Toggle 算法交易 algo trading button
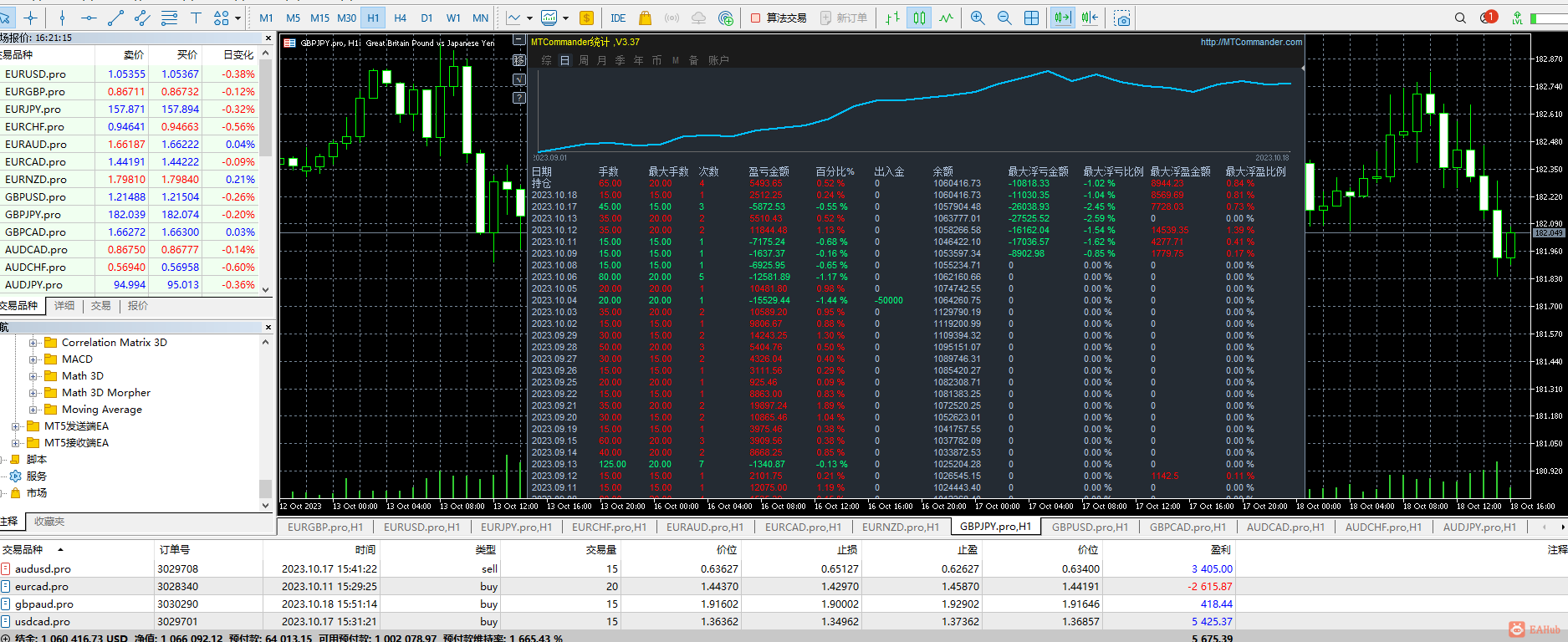The image size is (1568, 642). (x=778, y=18)
